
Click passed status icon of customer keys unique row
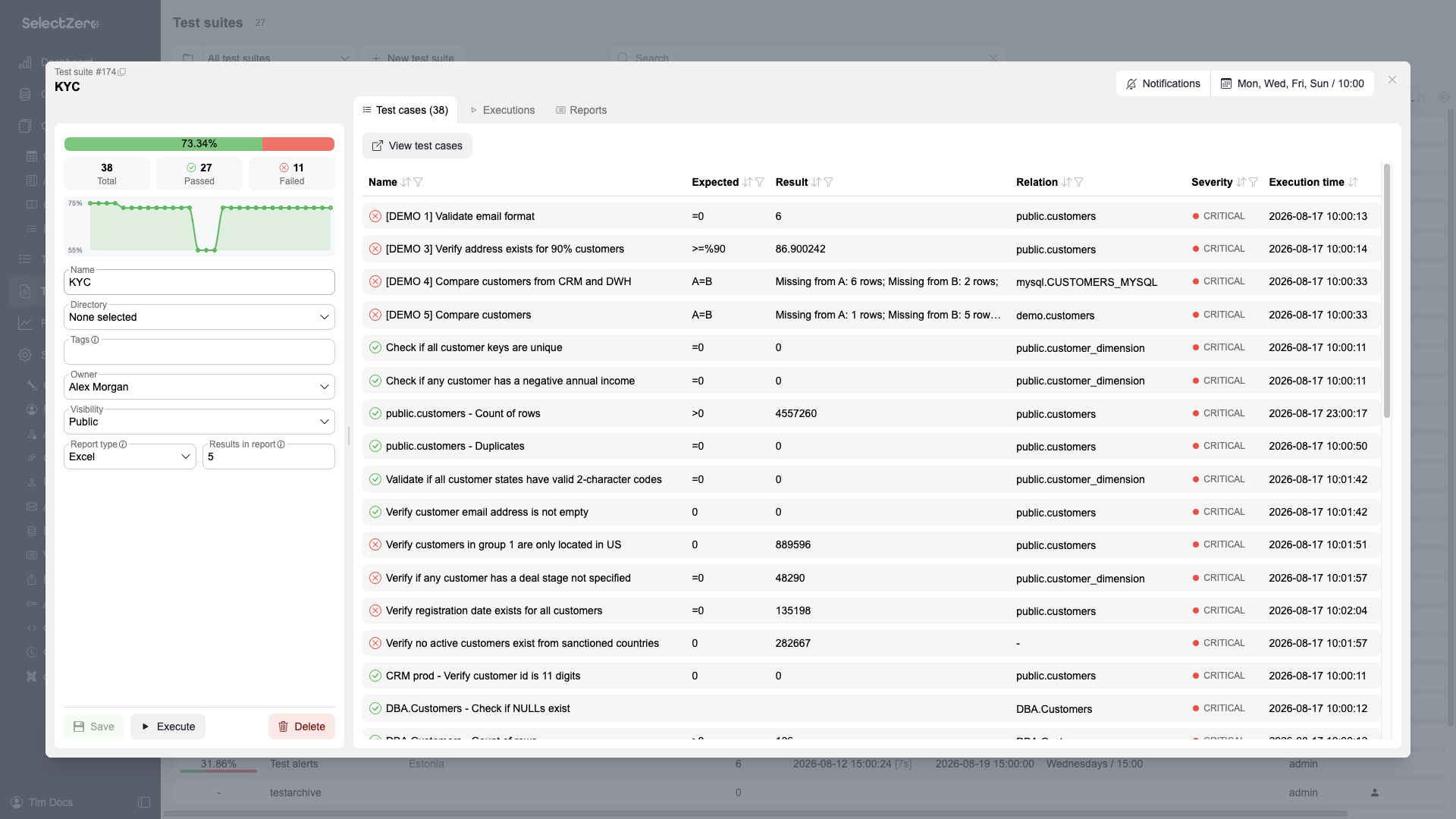pyautogui.click(x=375, y=347)
